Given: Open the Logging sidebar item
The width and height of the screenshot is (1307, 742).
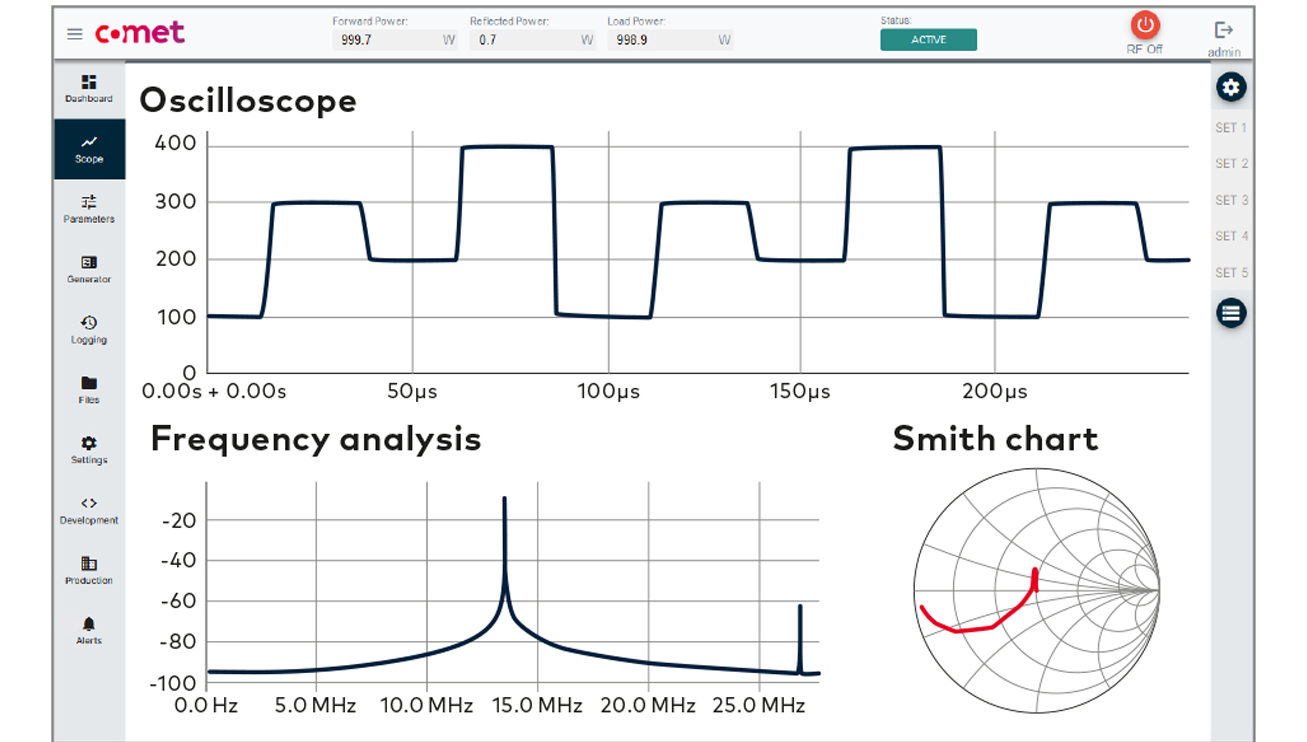Looking at the screenshot, I should (x=89, y=330).
